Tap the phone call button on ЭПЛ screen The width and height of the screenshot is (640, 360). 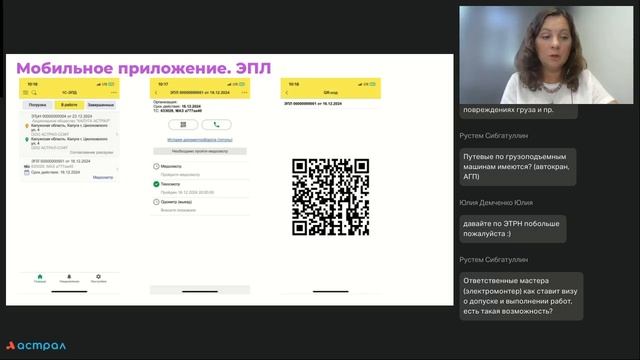click(216, 124)
